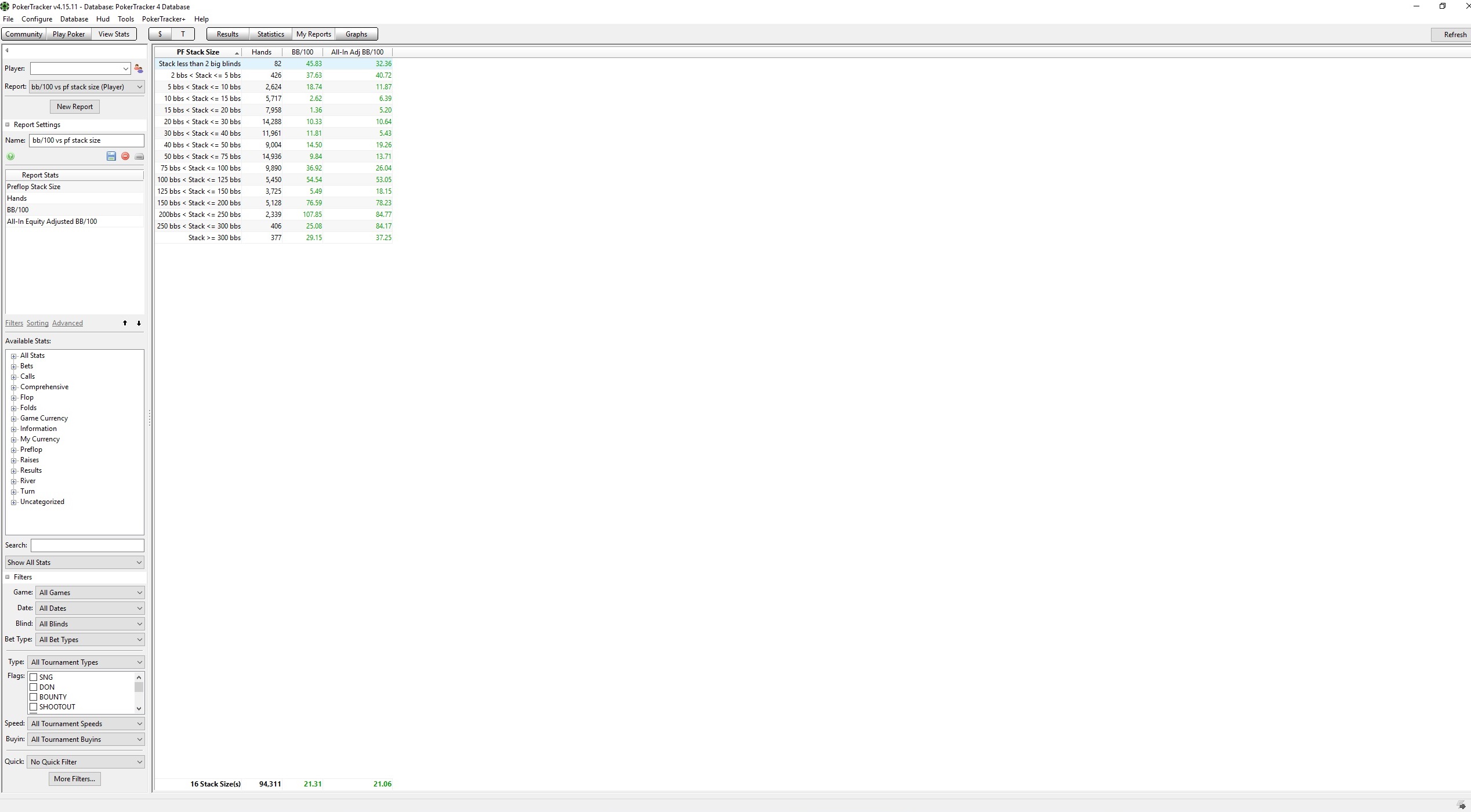
Task: Move the stat up with the up arrow
Action: click(x=125, y=323)
